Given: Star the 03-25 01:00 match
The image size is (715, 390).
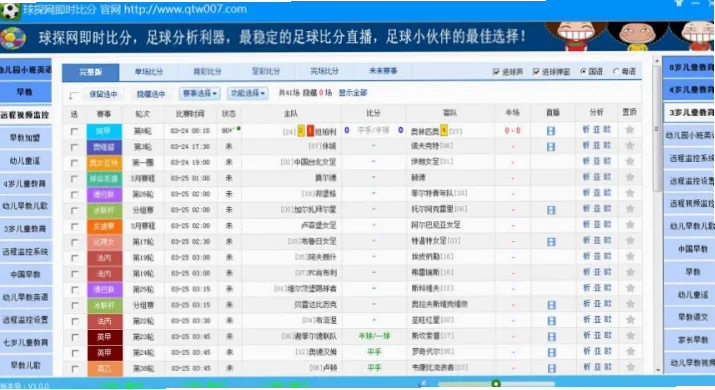Looking at the screenshot, I should tap(630, 177).
